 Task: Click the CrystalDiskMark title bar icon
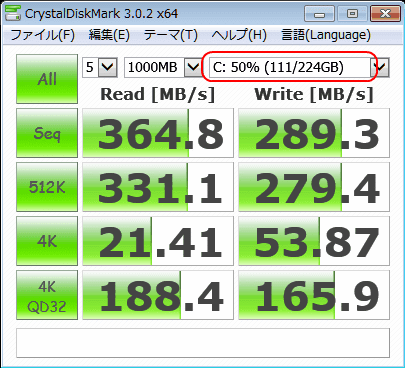[x=12, y=13]
